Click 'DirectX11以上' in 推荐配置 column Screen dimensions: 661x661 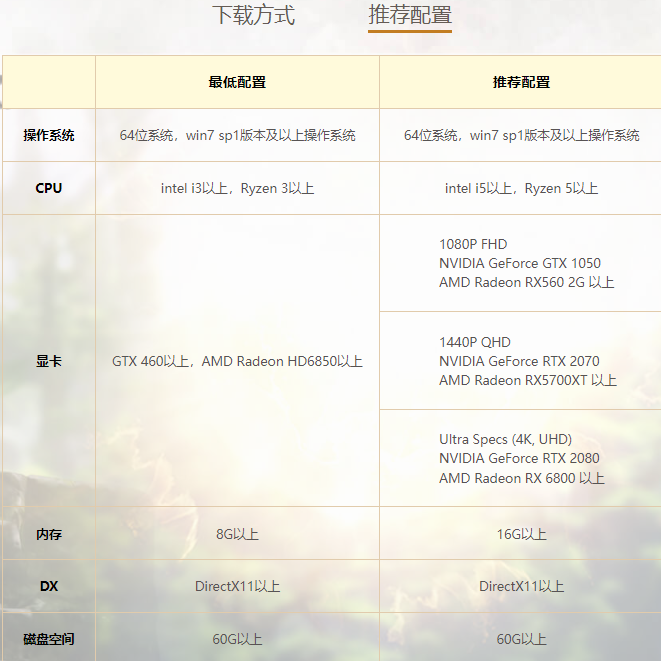click(521, 586)
